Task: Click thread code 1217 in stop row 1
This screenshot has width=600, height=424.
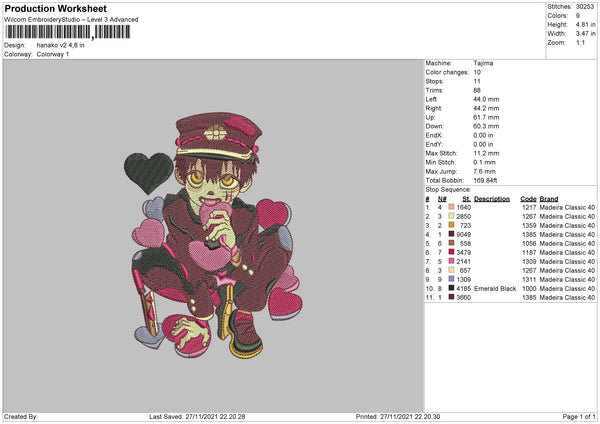Action: 529,207
